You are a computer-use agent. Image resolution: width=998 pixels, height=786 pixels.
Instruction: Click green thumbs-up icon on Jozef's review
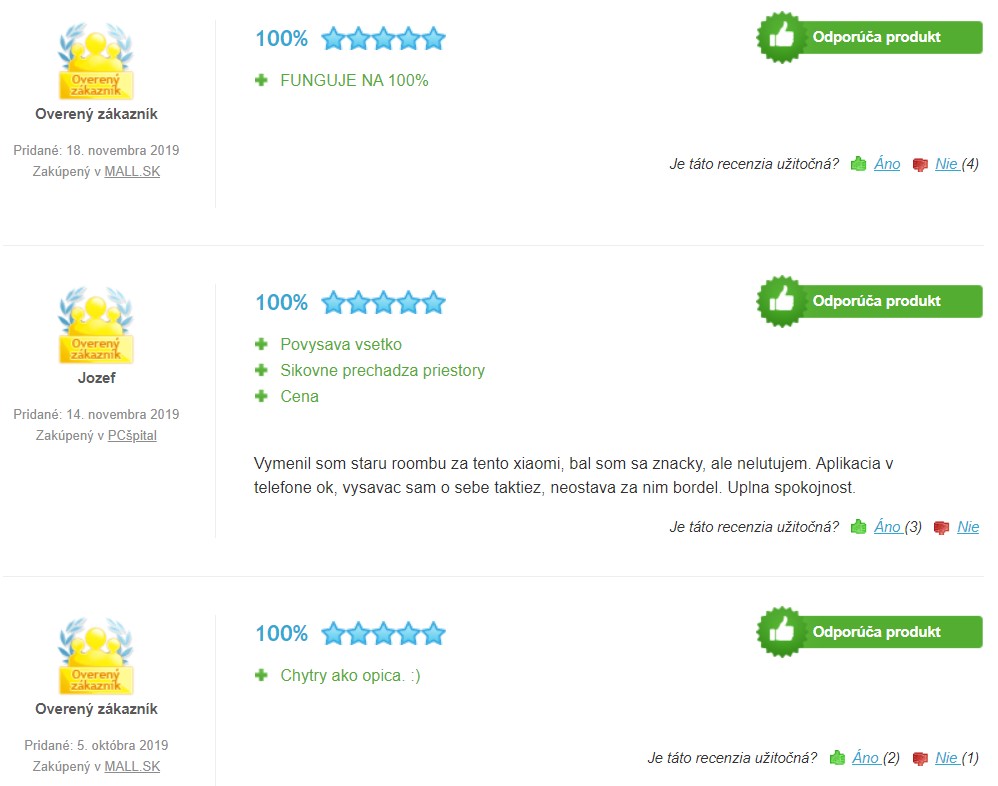859,527
